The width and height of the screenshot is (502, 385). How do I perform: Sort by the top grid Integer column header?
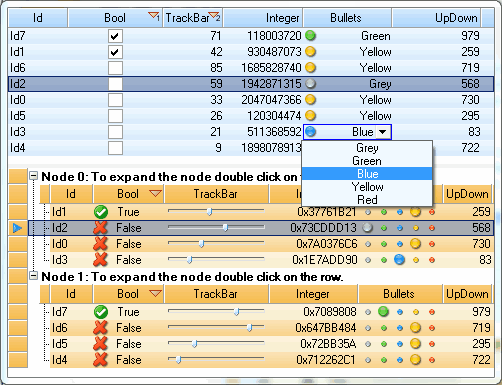(x=263, y=18)
